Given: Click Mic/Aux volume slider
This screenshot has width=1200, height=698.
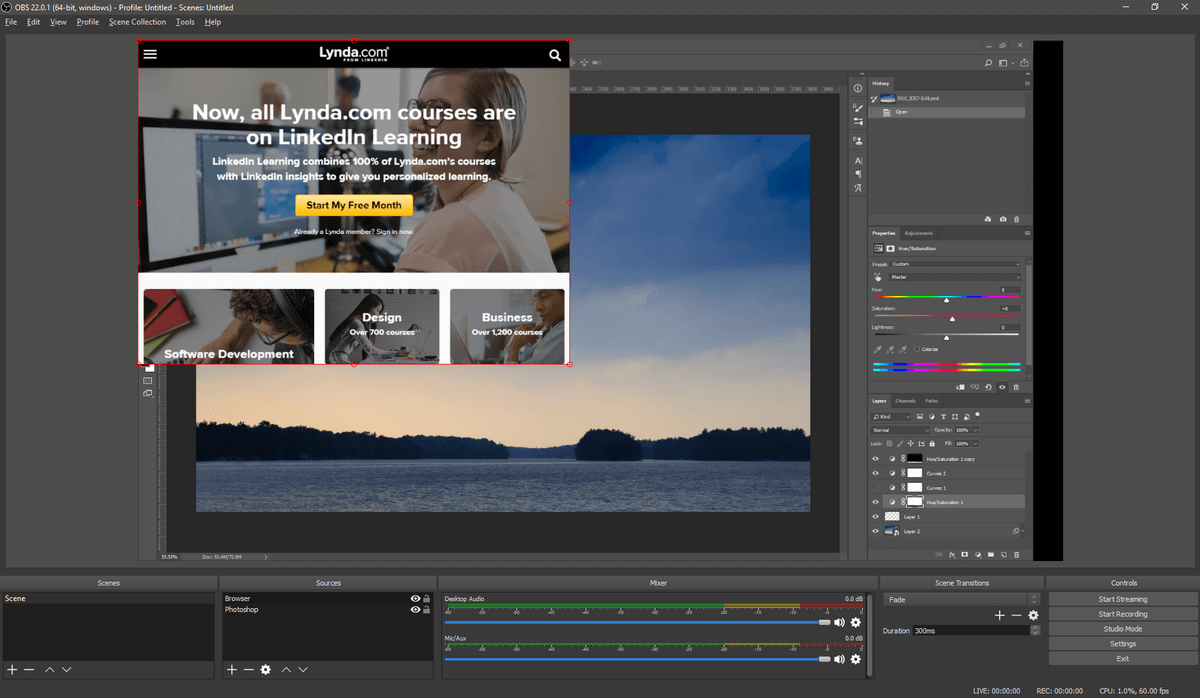Looking at the screenshot, I should coord(637,659).
